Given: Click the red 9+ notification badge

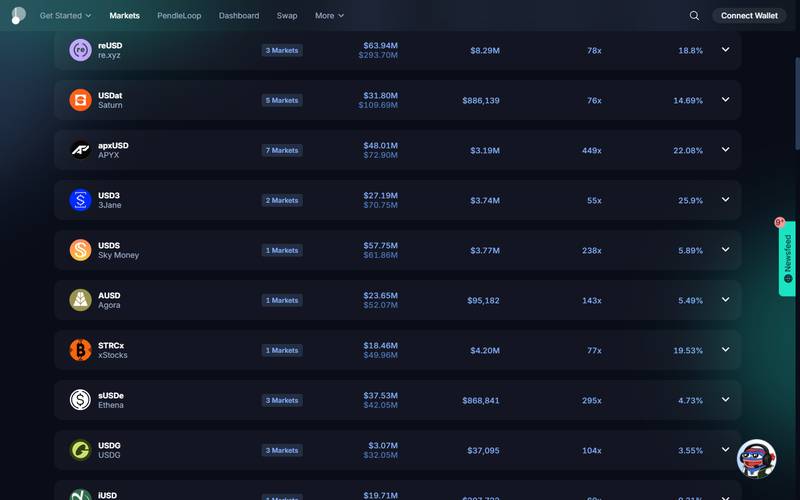Looking at the screenshot, I should (x=780, y=222).
